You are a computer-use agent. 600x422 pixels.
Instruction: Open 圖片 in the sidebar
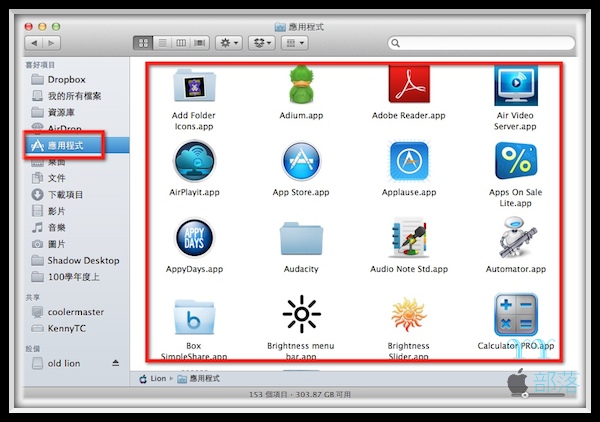point(77,244)
